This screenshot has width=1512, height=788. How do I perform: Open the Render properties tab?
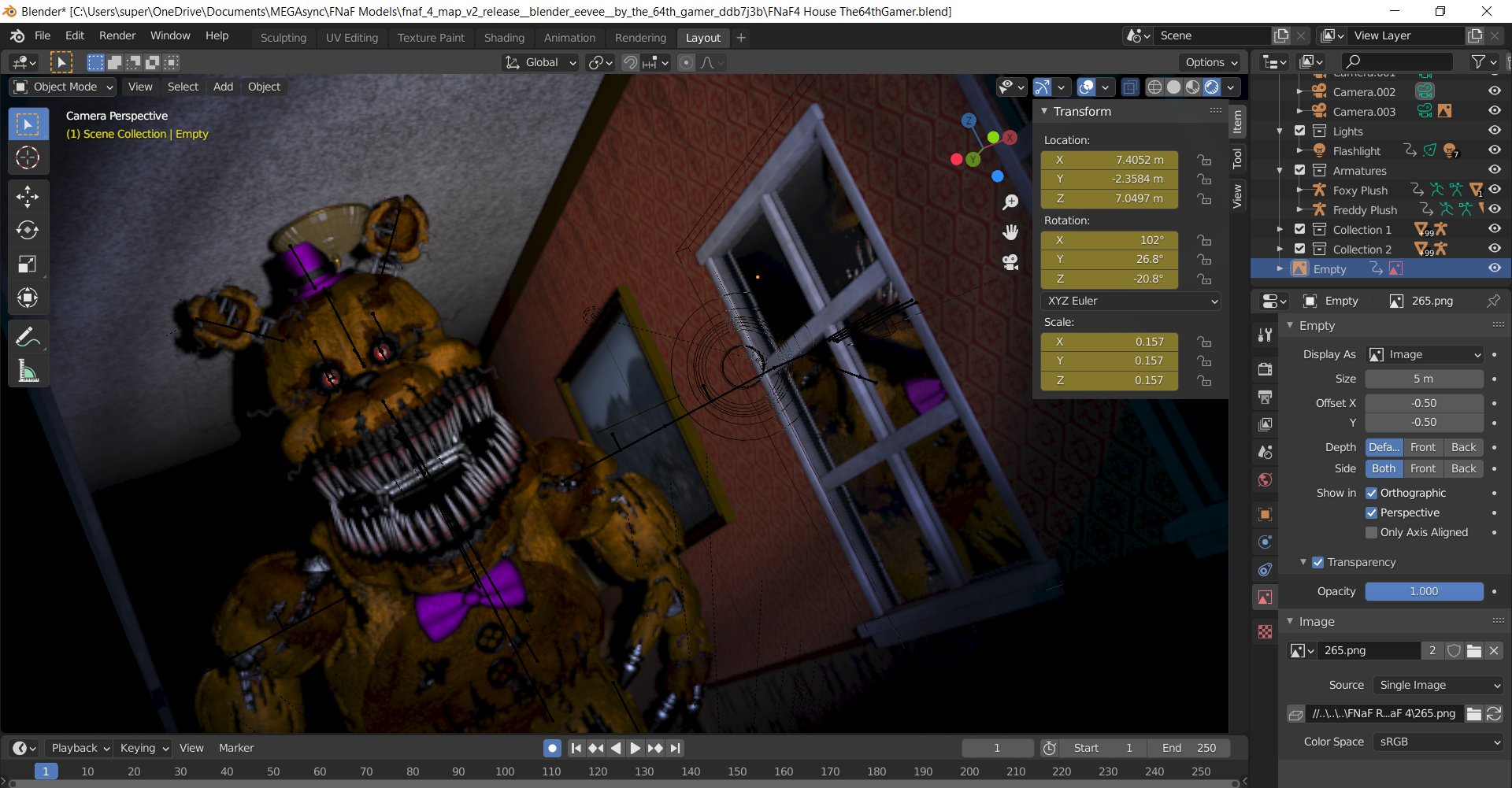click(1265, 369)
